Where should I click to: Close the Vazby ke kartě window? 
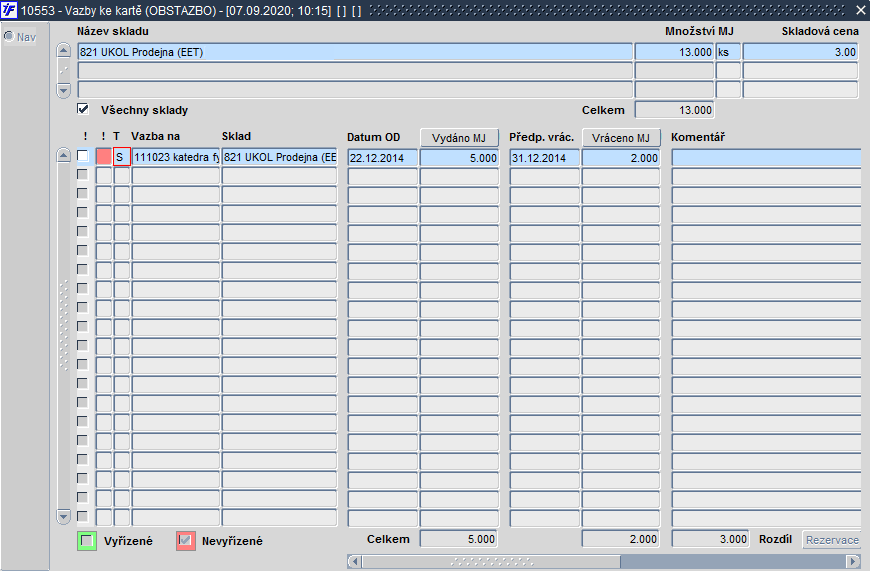pos(860,11)
